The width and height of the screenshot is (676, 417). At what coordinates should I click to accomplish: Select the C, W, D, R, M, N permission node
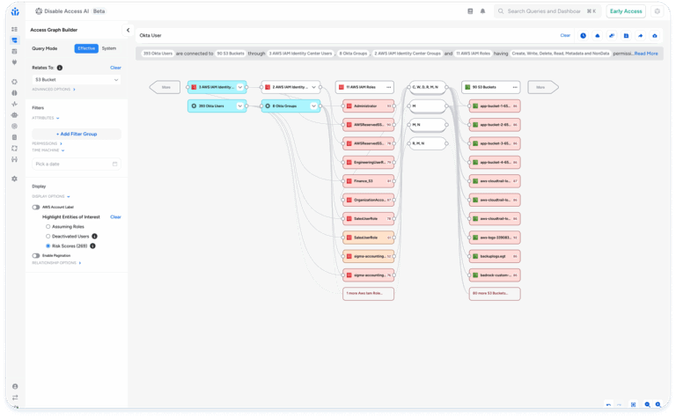click(427, 87)
